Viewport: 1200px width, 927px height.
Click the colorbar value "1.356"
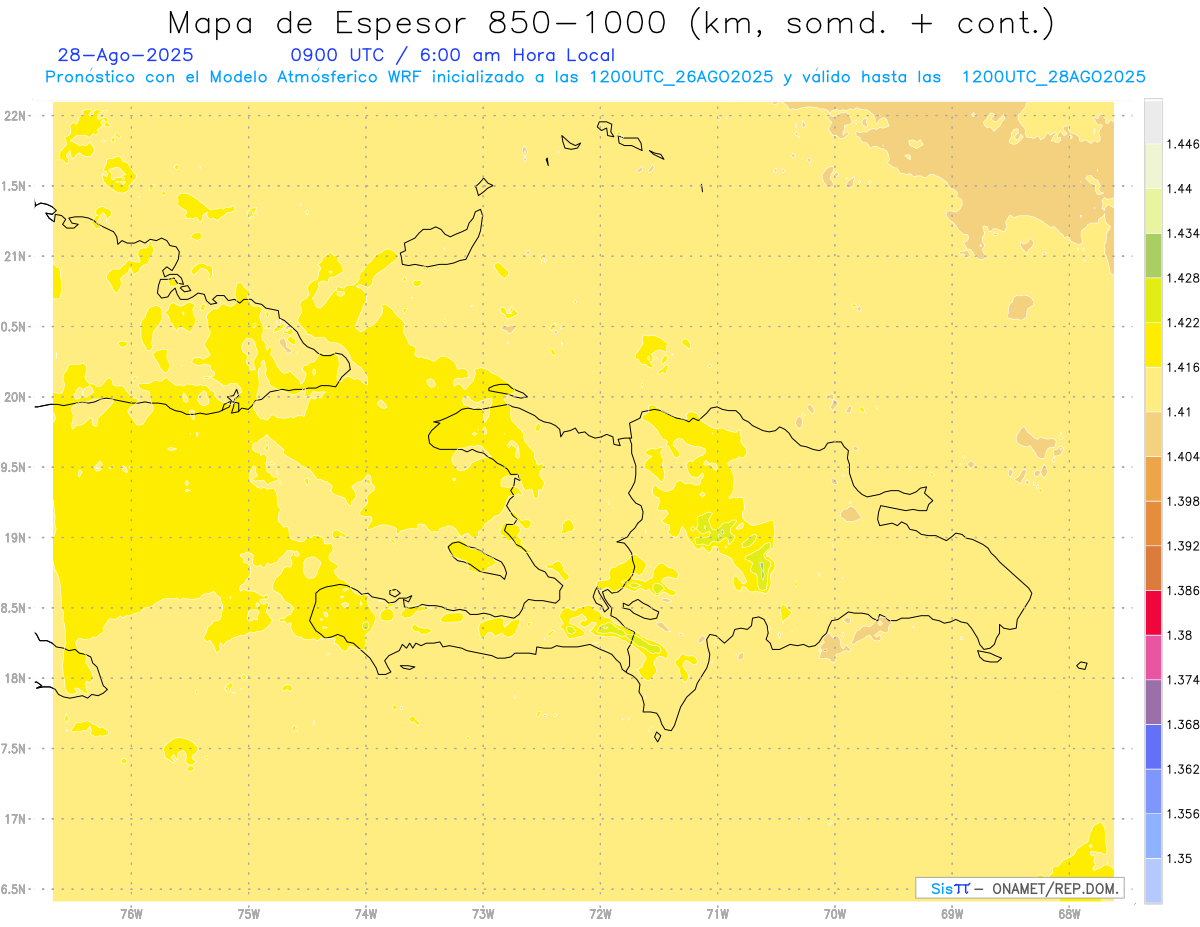1182,813
